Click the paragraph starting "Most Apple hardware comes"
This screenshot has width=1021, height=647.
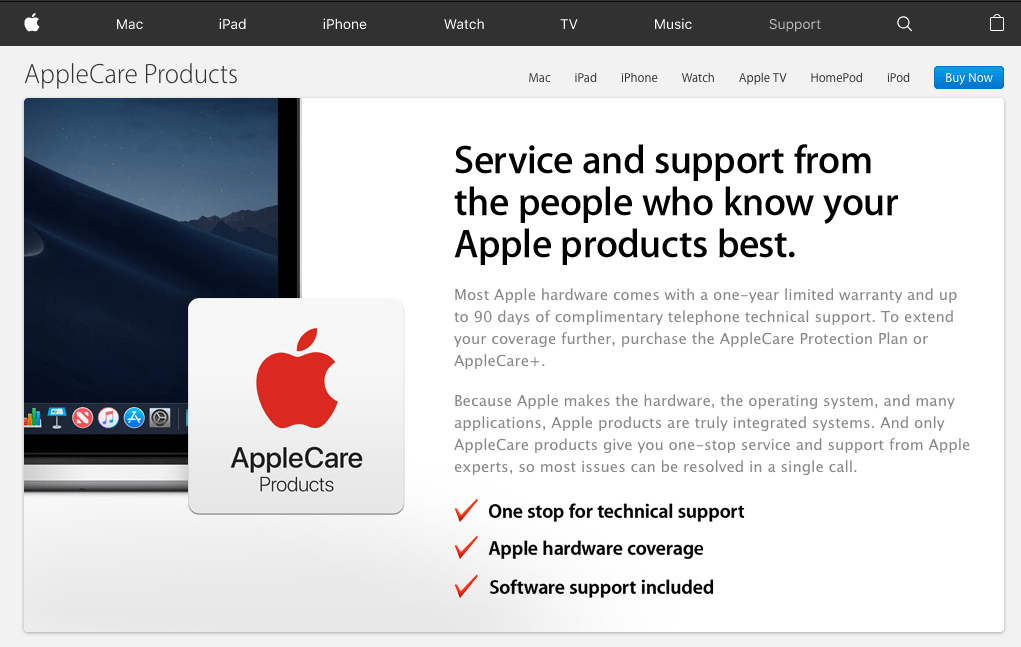[x=706, y=327]
